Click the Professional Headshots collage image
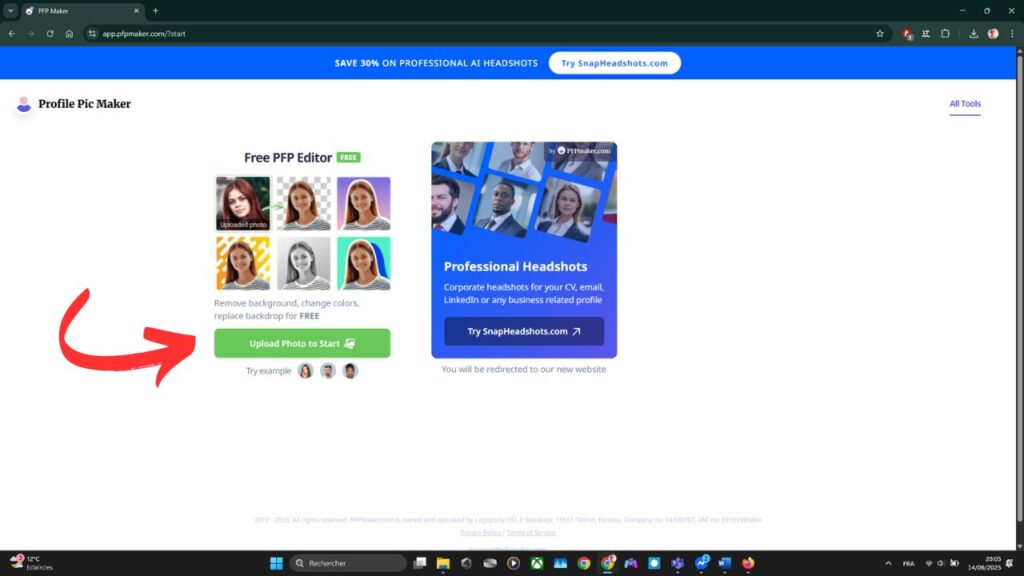Viewport: 1024px width, 576px height. (524, 193)
